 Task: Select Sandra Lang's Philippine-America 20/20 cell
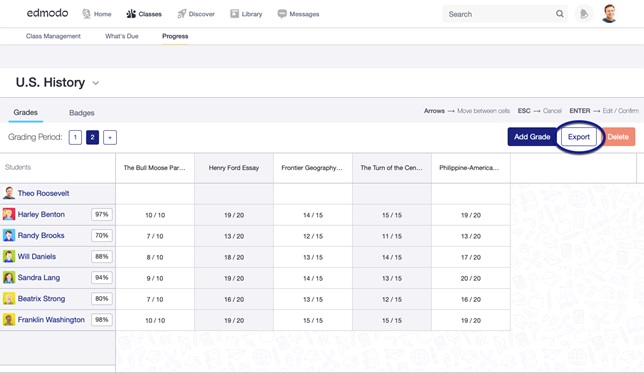[471, 278]
